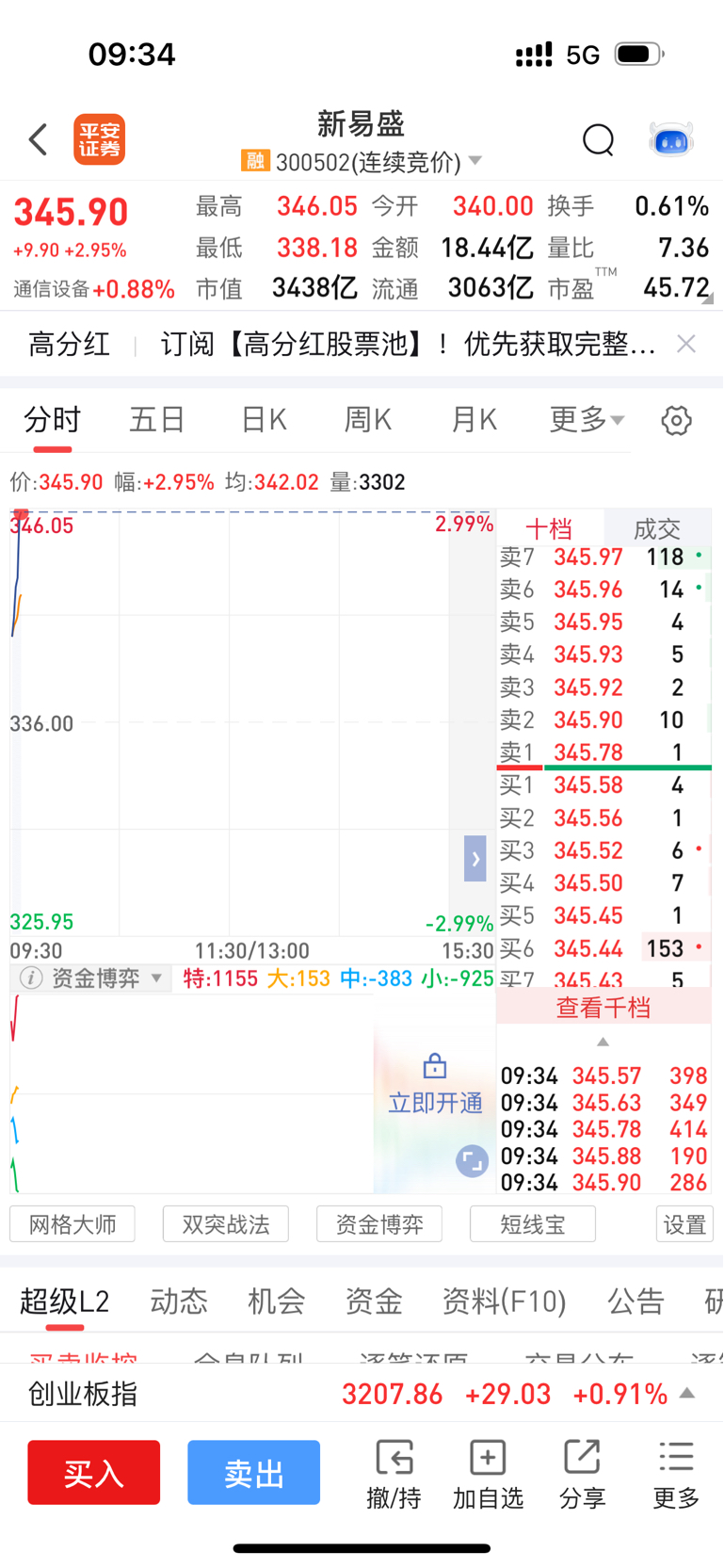Tap the 网格大师 button
724x1568 pixels.
click(72, 1224)
